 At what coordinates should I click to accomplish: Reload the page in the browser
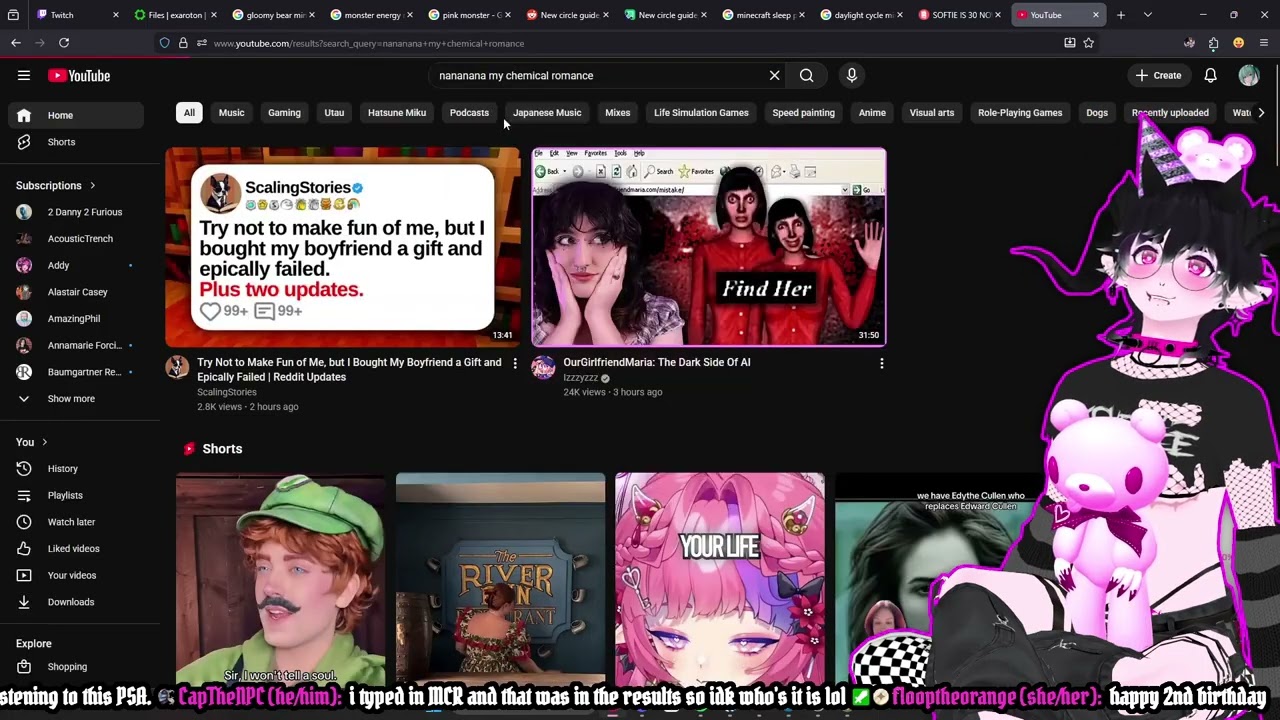pos(64,43)
